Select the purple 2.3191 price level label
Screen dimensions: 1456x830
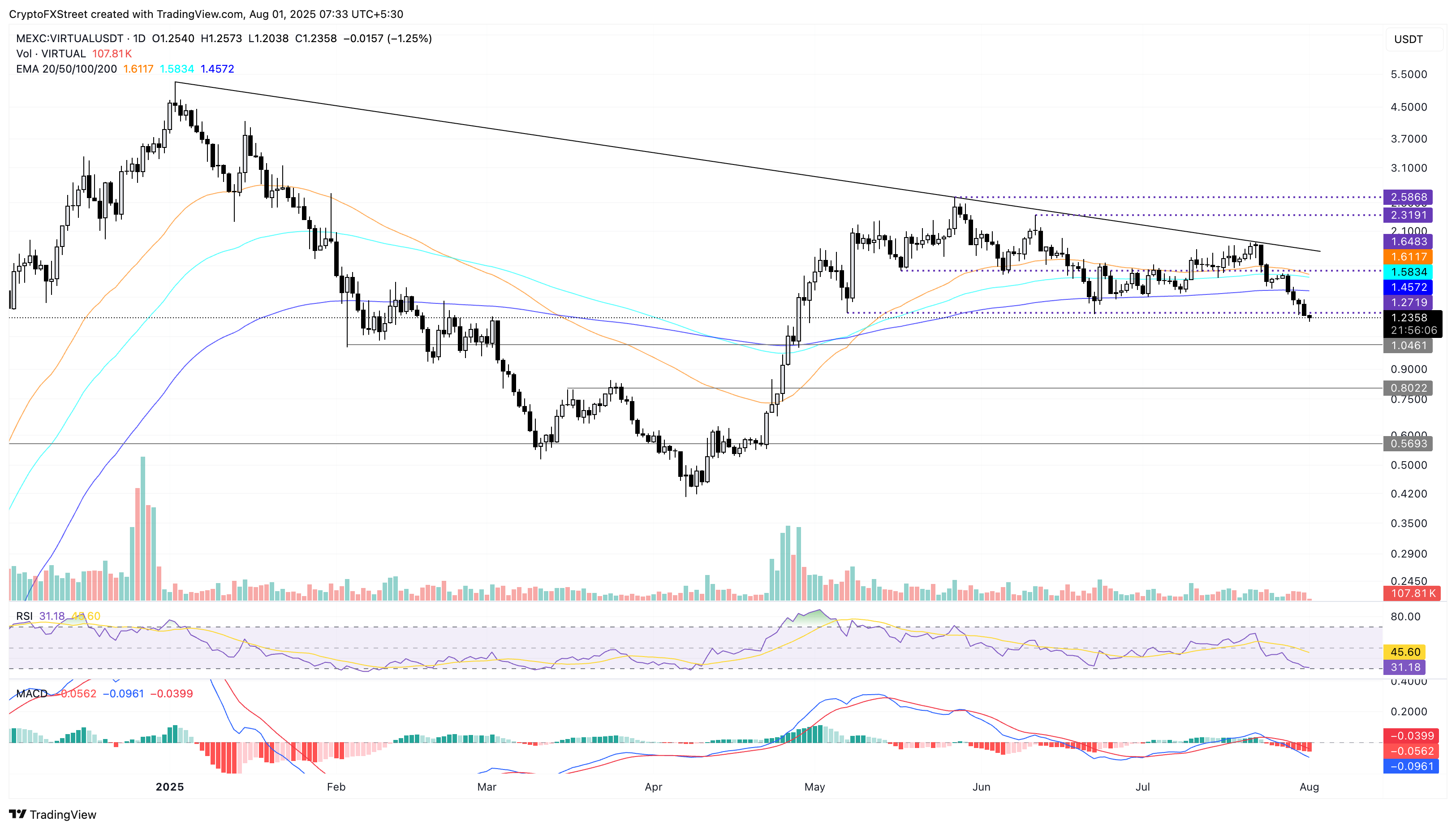[1408, 215]
